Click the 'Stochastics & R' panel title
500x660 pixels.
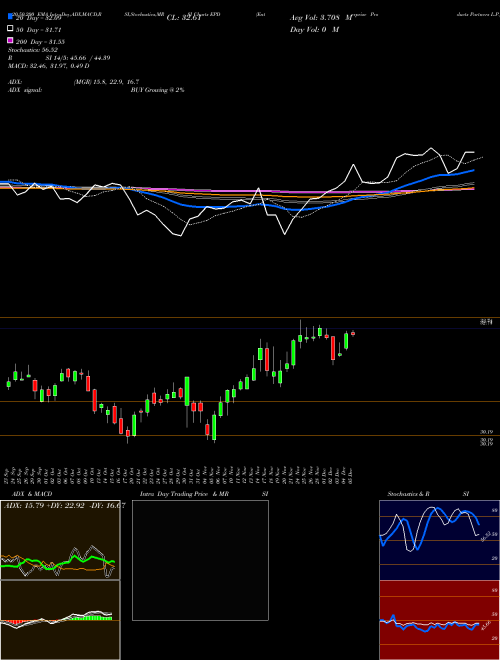409,494
